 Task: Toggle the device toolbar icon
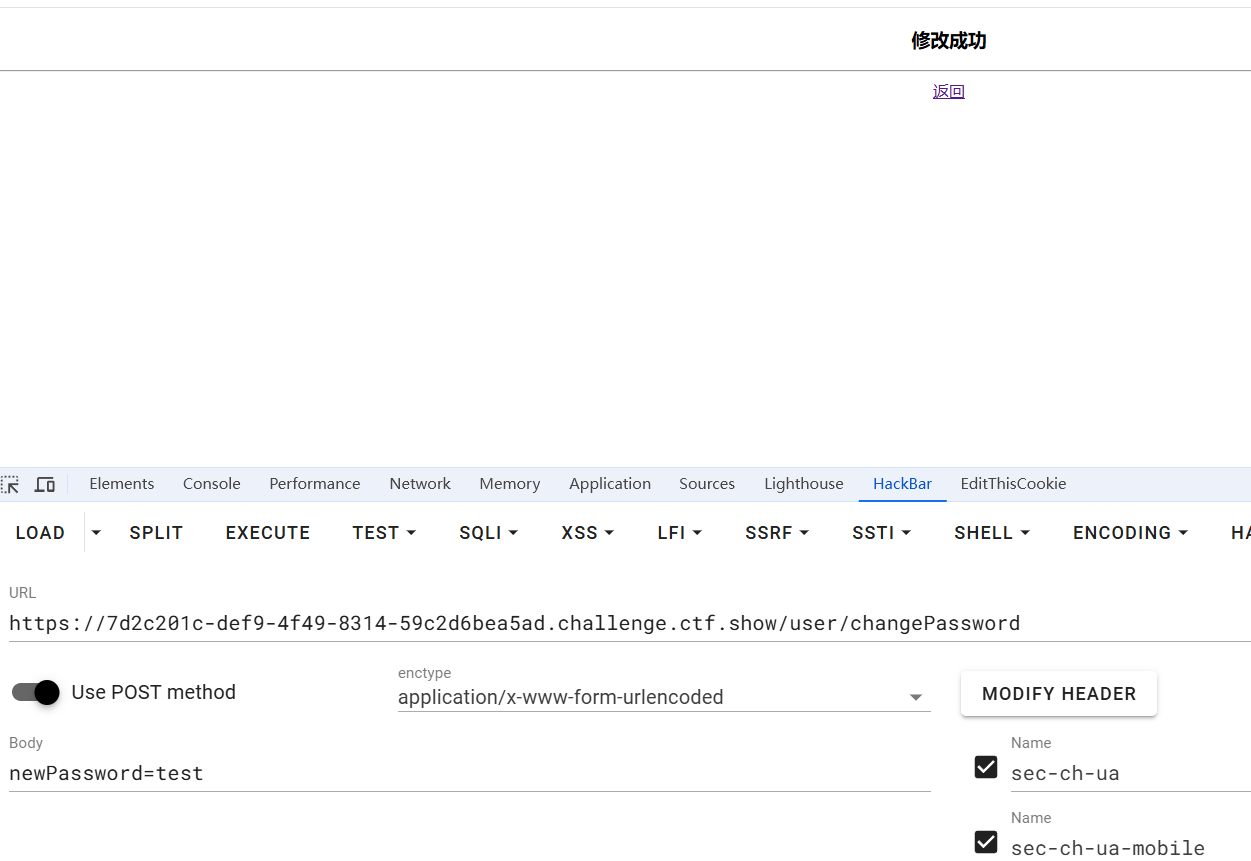[45, 485]
